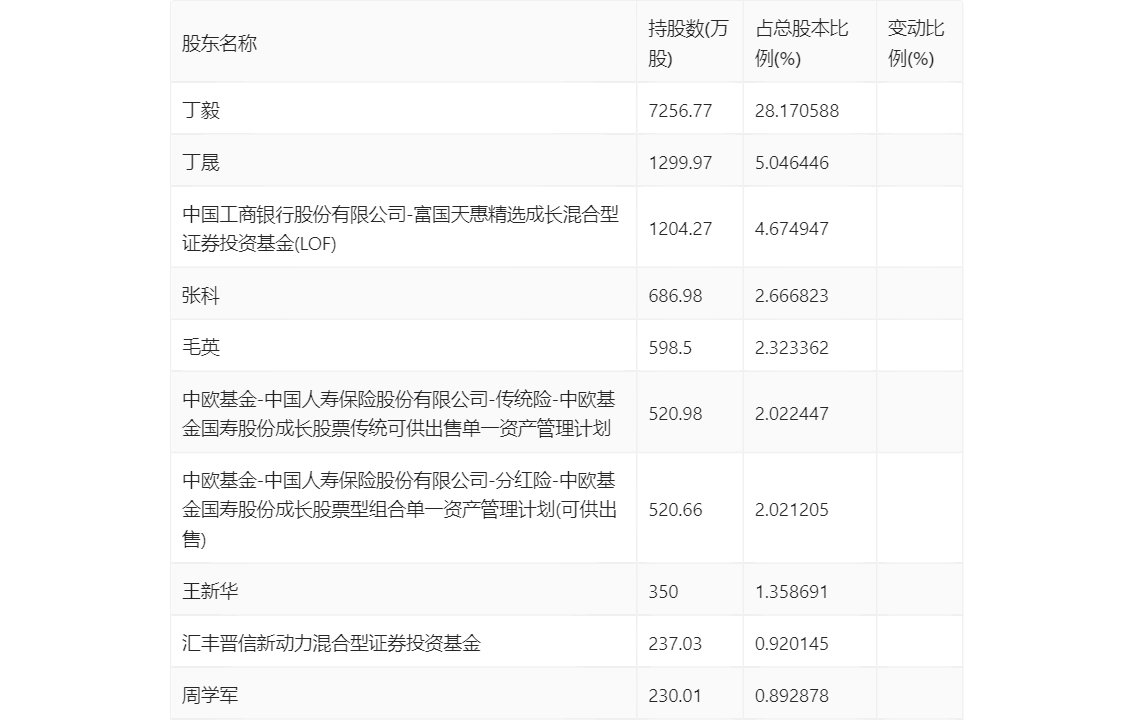Click the percentage 0.920145
This screenshot has width=1134, height=720.
(792, 644)
